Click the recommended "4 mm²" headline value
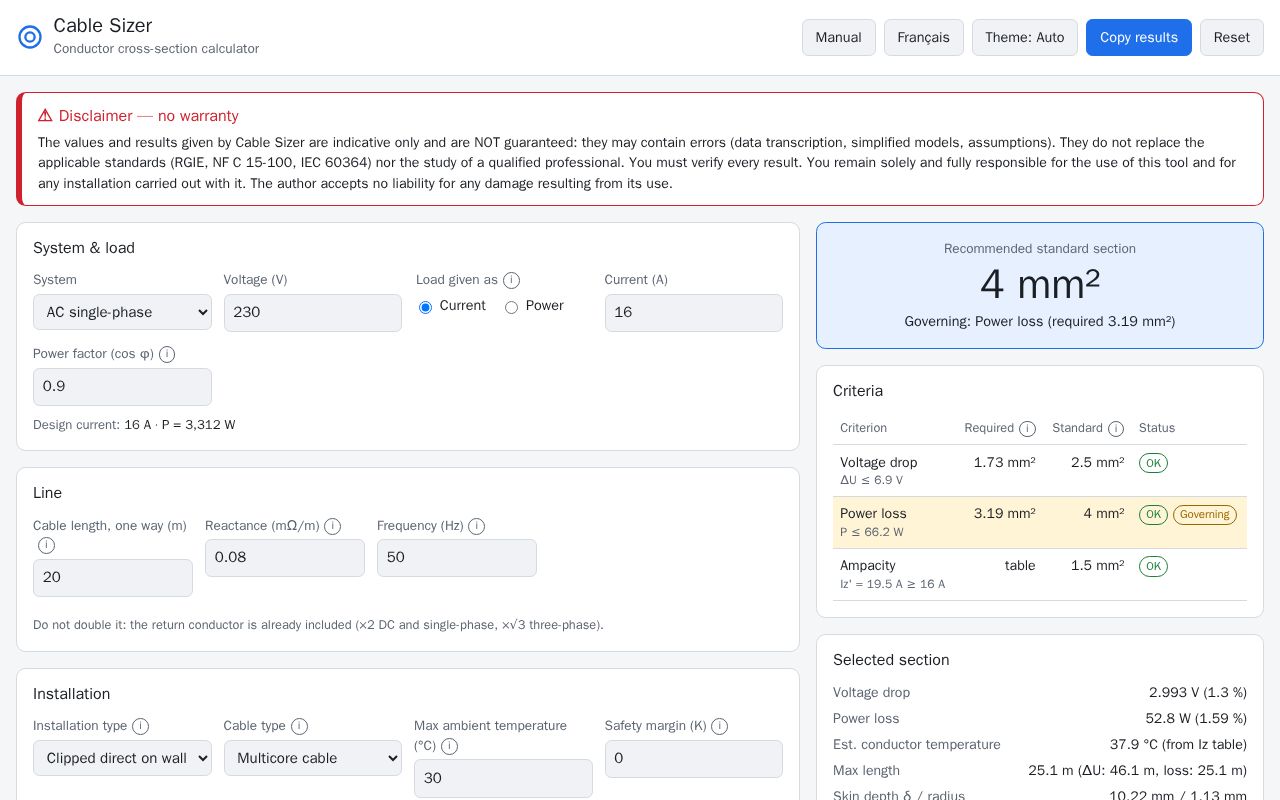The image size is (1280, 800). 1040,285
